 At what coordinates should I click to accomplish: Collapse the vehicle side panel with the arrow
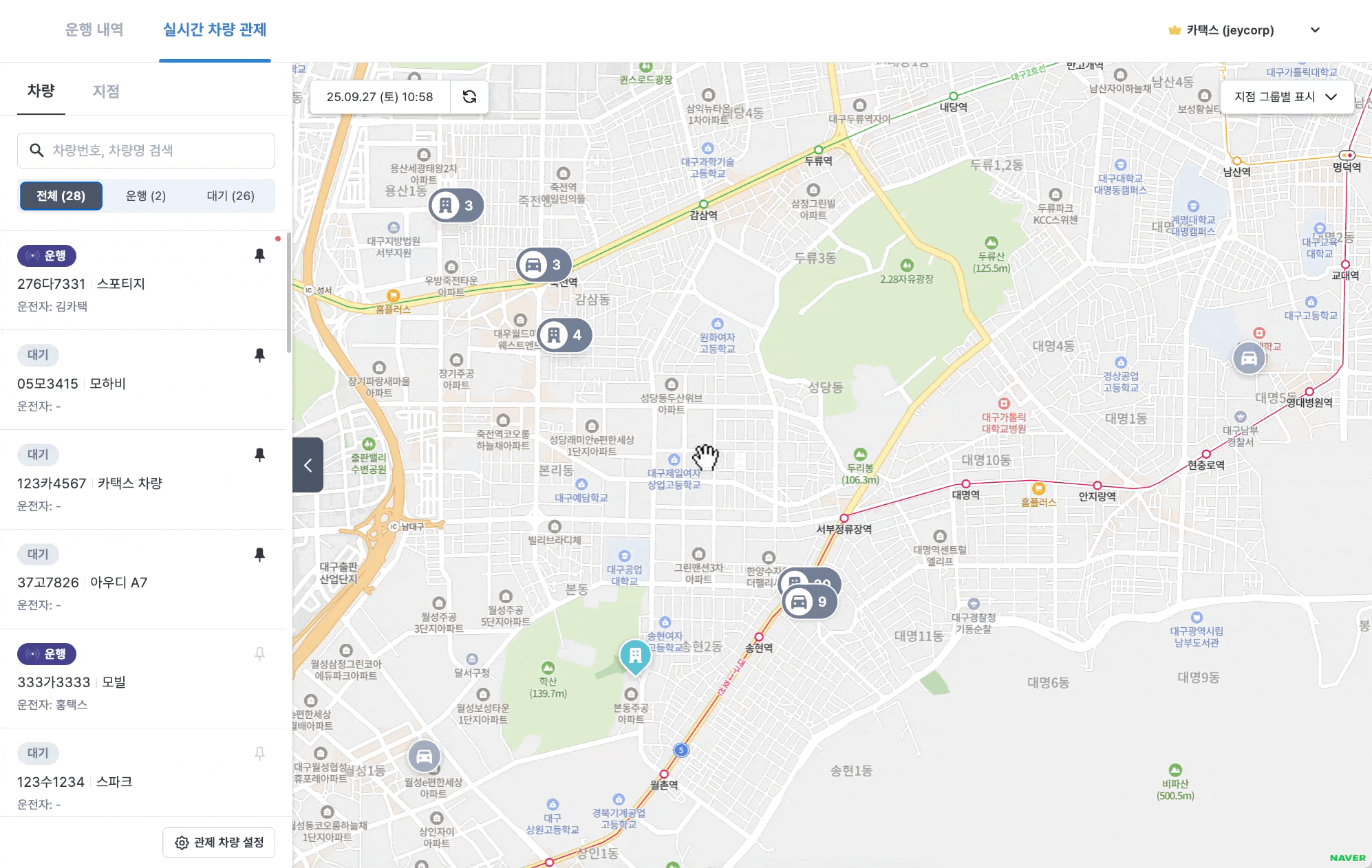pyautogui.click(x=308, y=465)
